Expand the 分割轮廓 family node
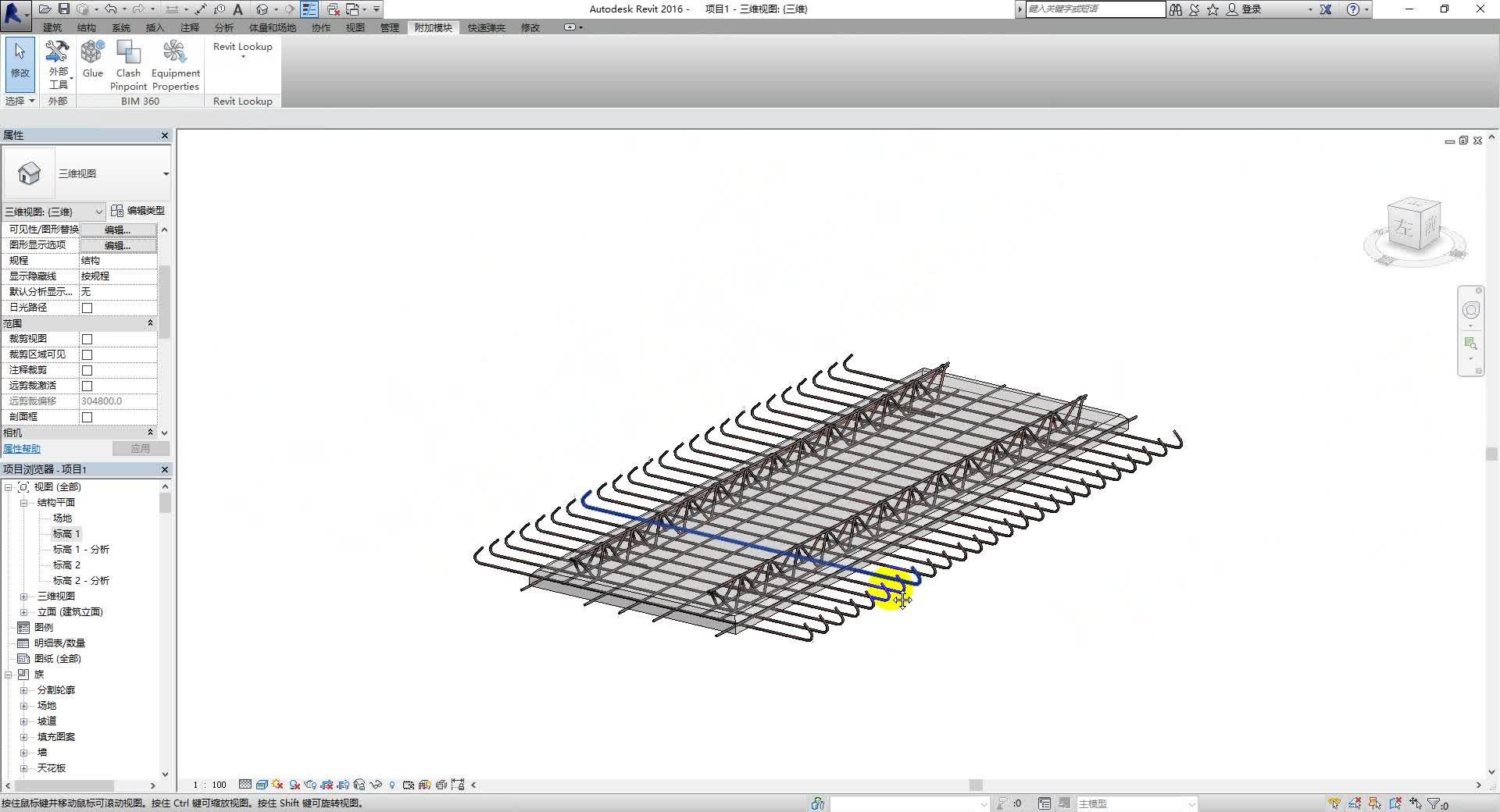The width and height of the screenshot is (1500, 812). pos(23,690)
